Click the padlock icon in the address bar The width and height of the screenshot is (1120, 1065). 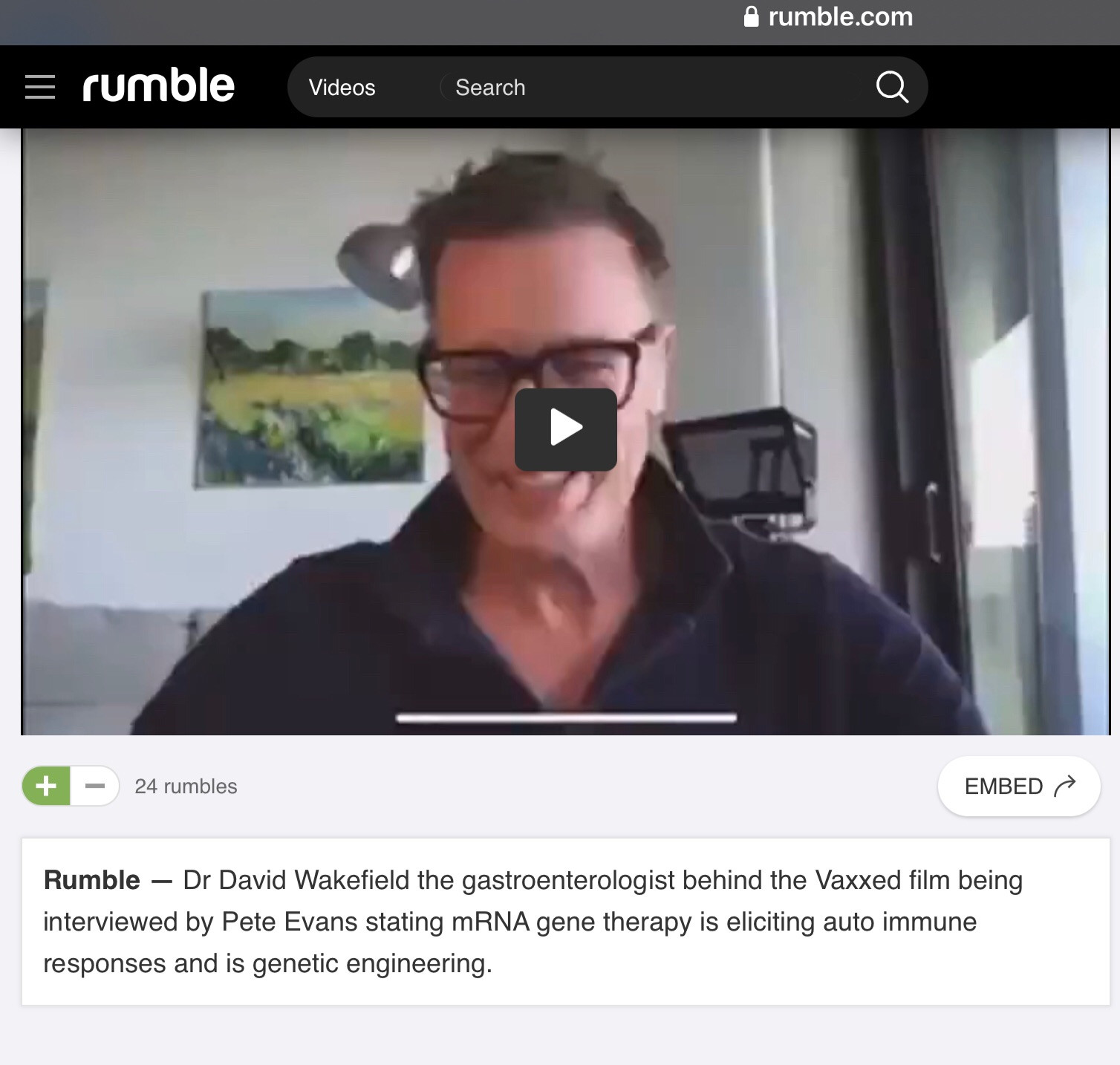click(752, 16)
